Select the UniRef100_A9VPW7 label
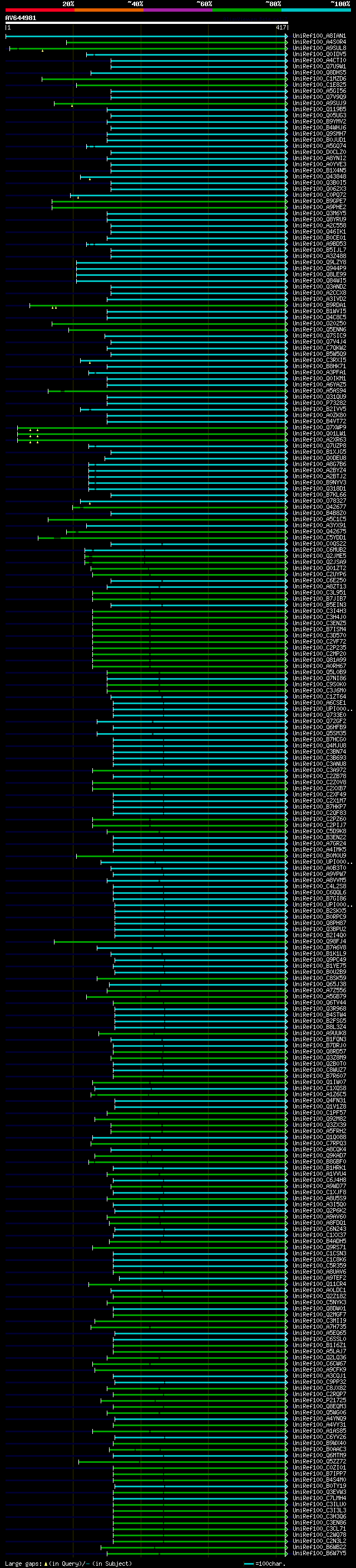356x1568 pixels. 319,874
